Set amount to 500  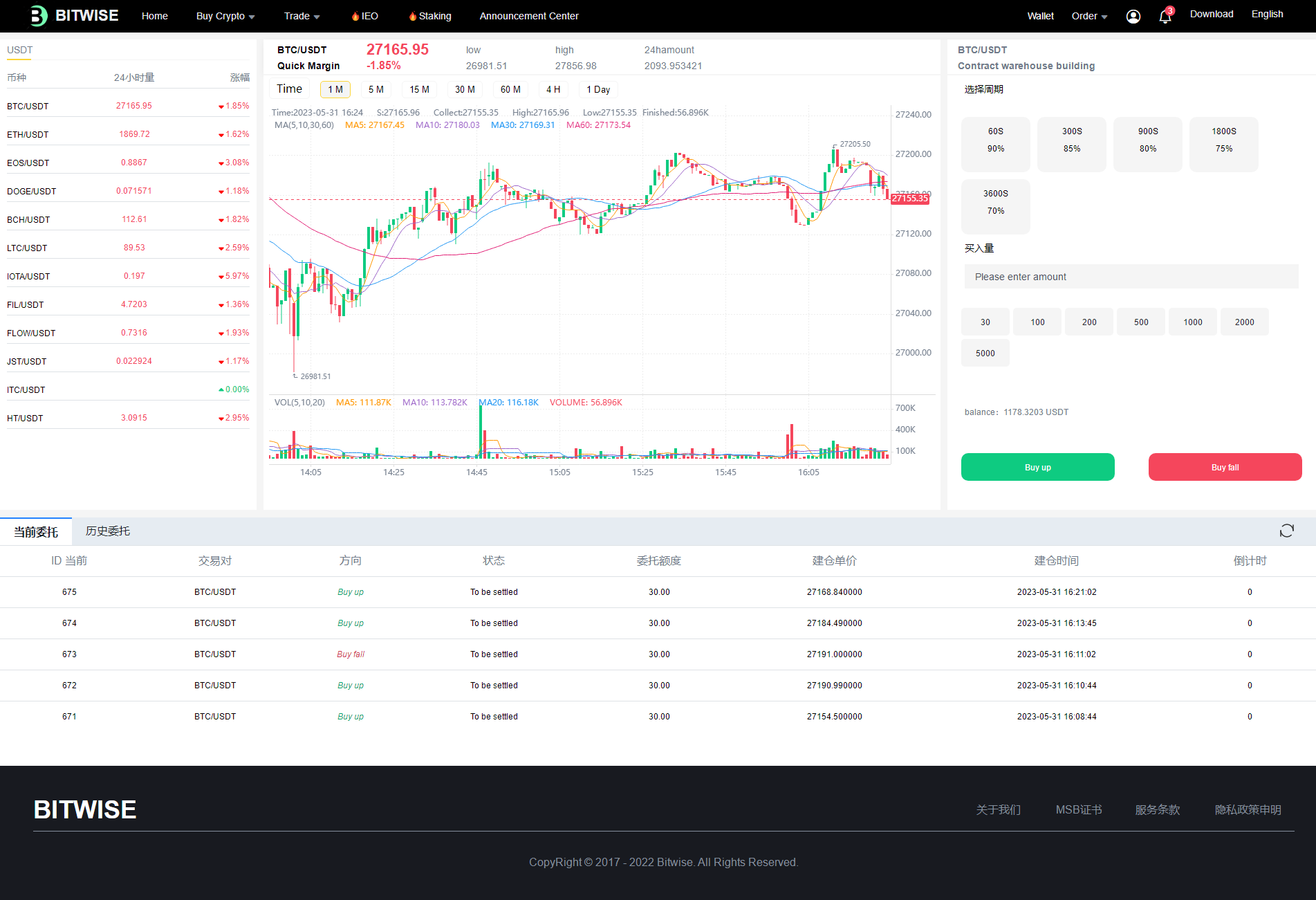(1141, 322)
